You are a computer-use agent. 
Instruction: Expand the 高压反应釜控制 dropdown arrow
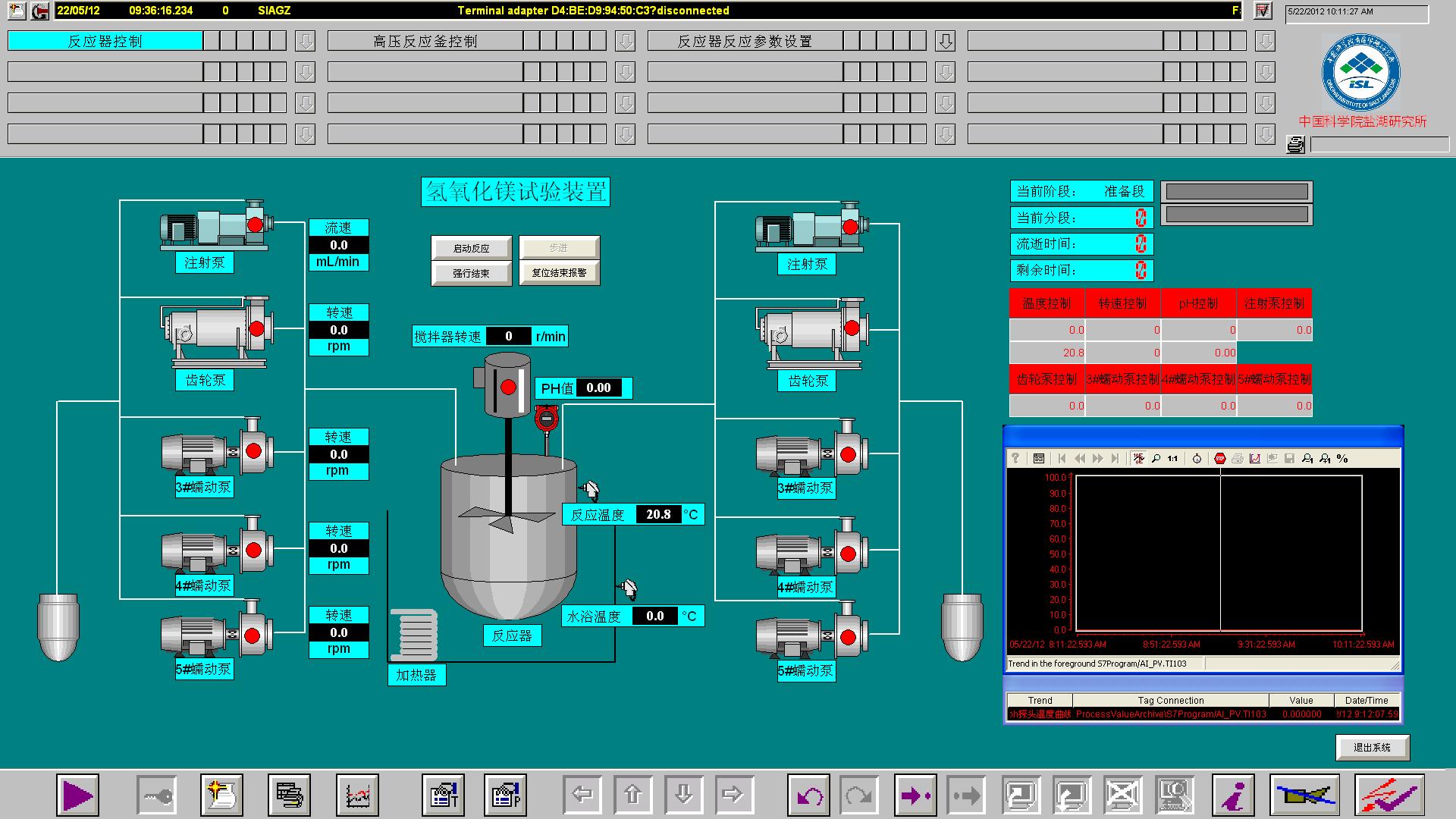[x=626, y=41]
